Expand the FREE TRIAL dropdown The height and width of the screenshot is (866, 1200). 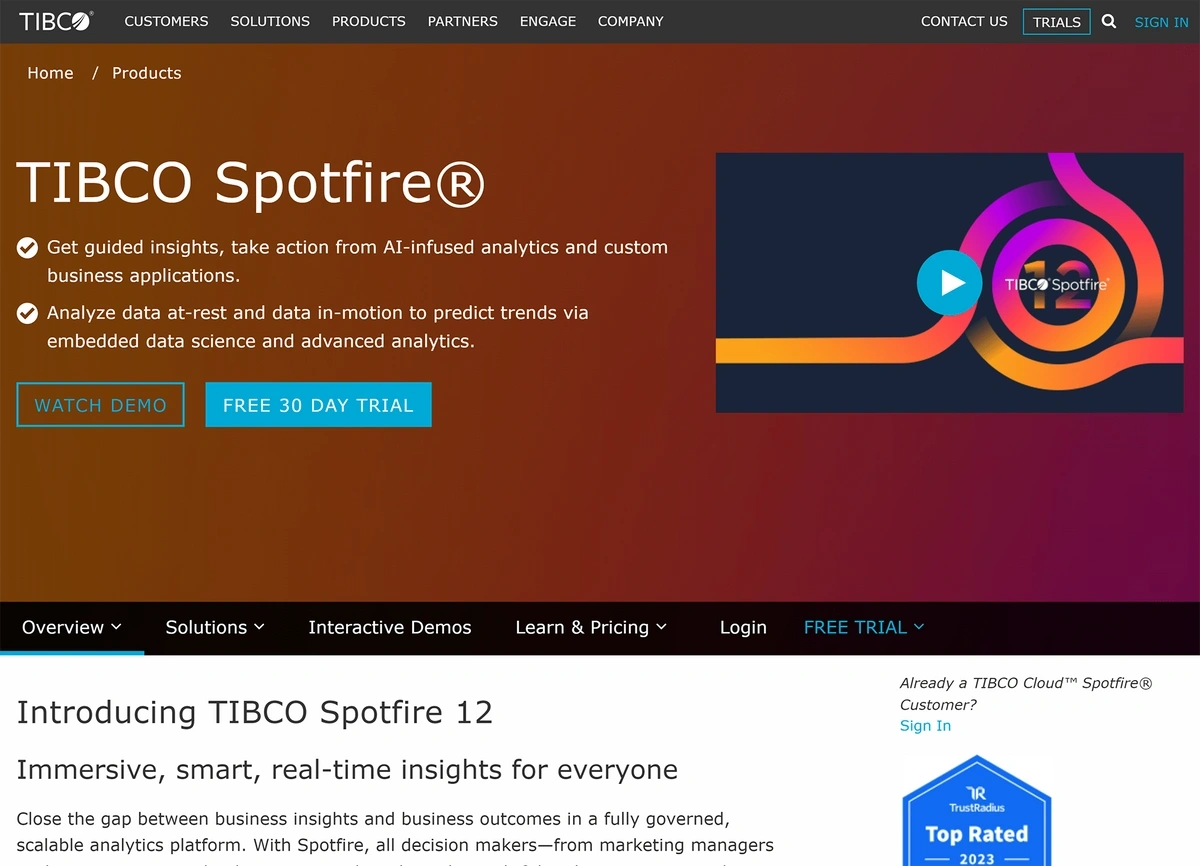(x=864, y=627)
